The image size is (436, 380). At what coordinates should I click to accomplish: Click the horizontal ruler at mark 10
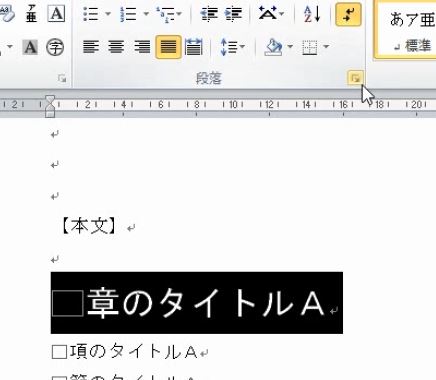tap(233, 105)
